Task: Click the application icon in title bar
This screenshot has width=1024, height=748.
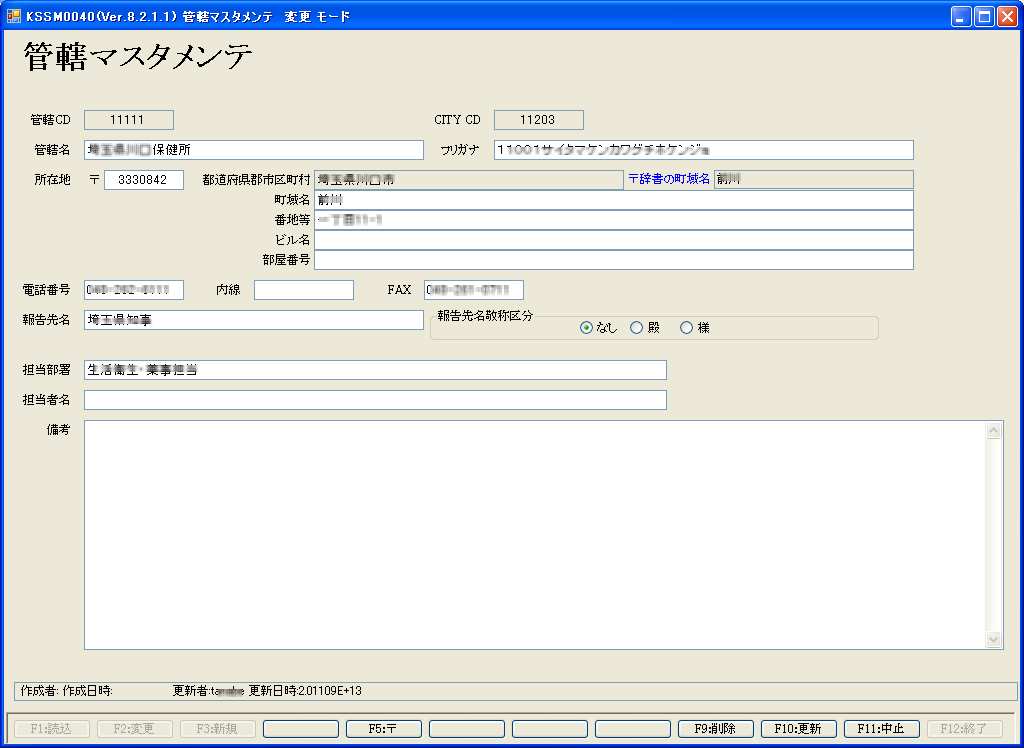Action: pos(14,16)
